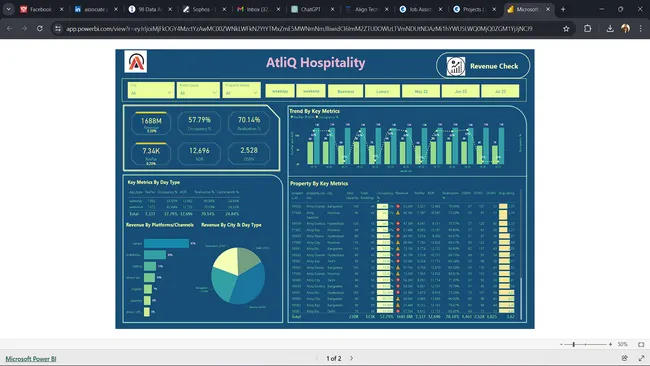Click the fit to page icon
Image resolution: width=650 pixels, height=366 pixels.
[x=641, y=344]
